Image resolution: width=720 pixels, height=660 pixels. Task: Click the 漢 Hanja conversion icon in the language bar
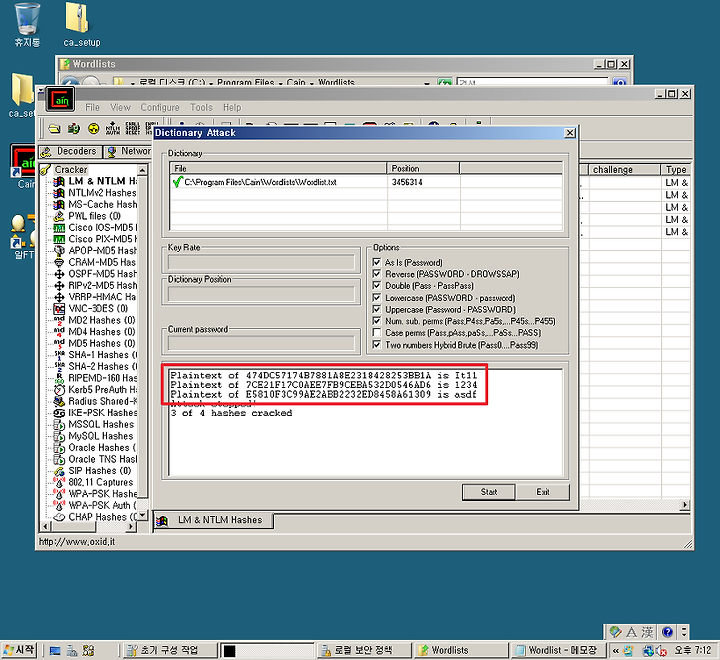click(x=647, y=632)
